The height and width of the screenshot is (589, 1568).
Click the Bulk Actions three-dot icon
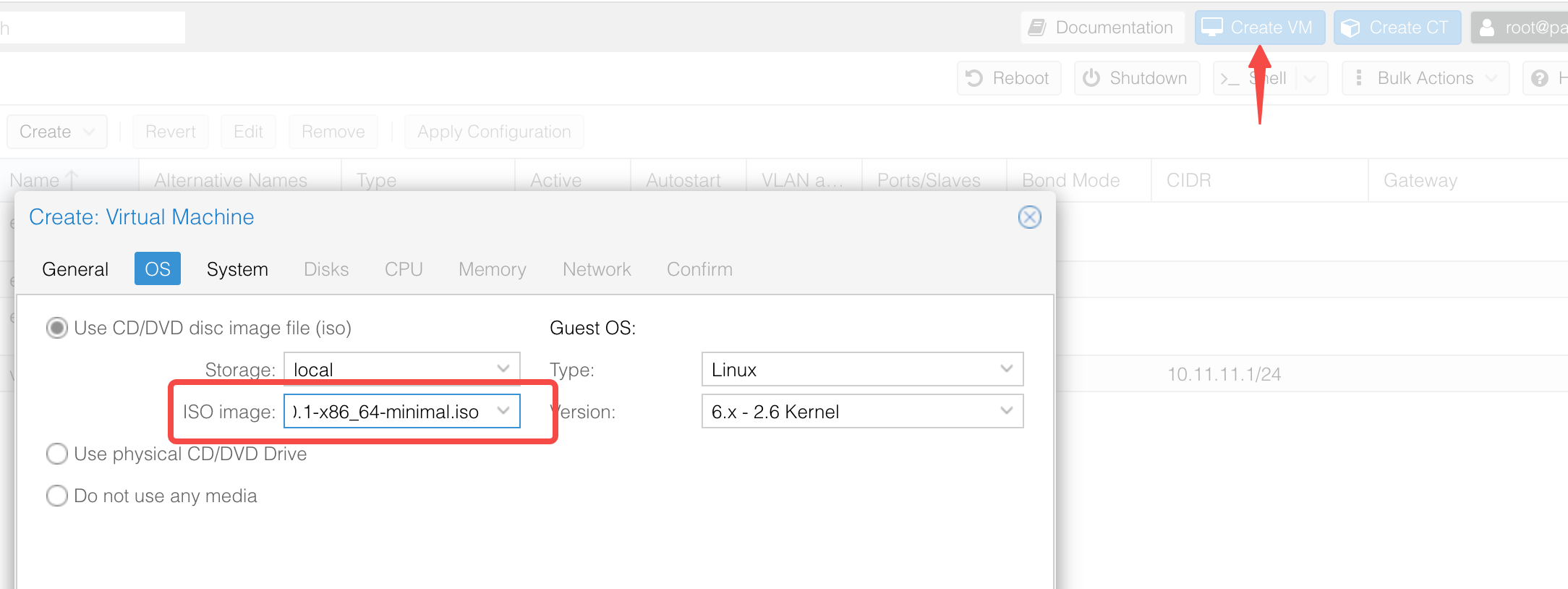point(1359,78)
